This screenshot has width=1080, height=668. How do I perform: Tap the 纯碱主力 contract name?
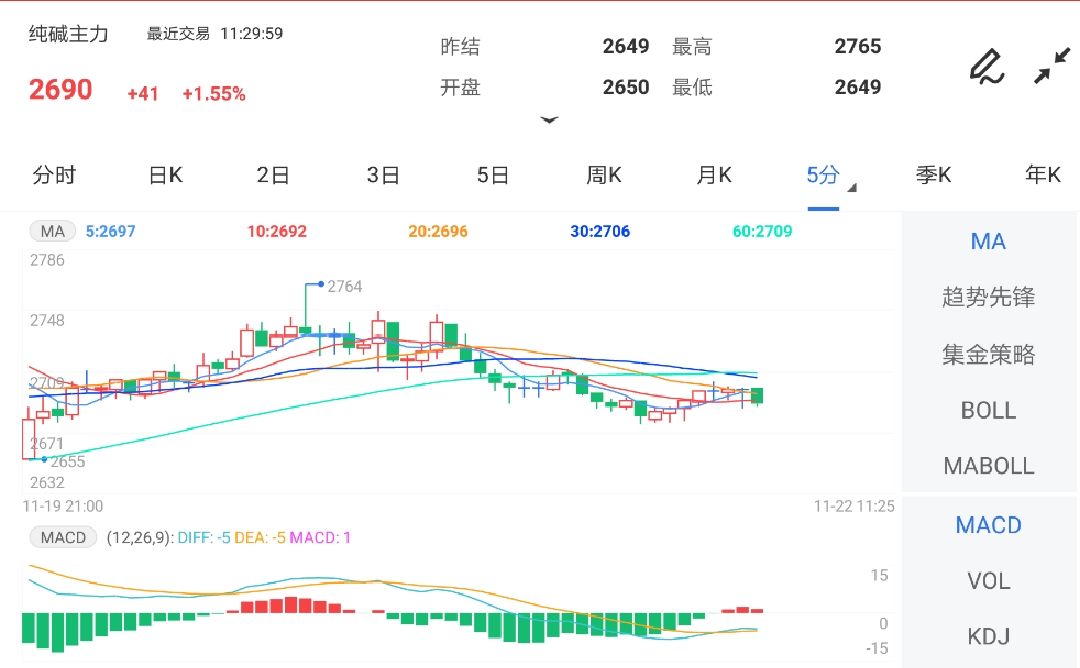68,34
